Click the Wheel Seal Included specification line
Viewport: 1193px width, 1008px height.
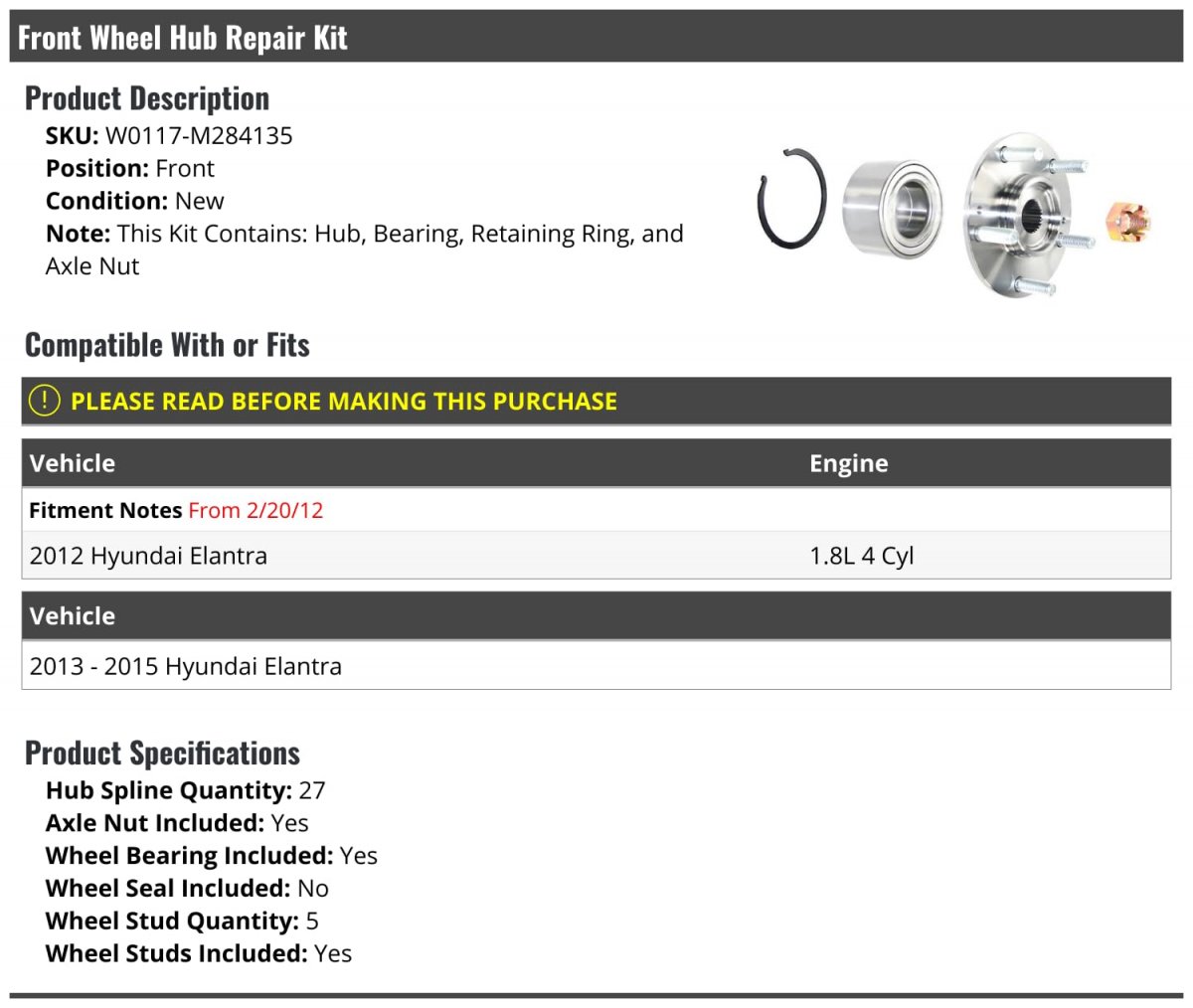pyautogui.click(x=187, y=888)
